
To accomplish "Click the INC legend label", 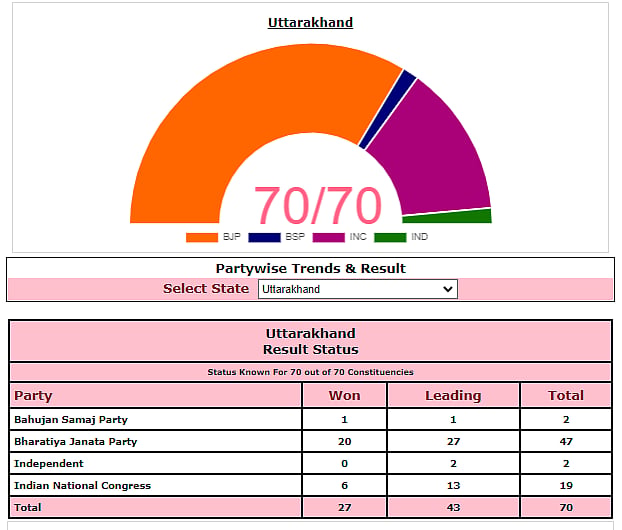I will pos(358,237).
